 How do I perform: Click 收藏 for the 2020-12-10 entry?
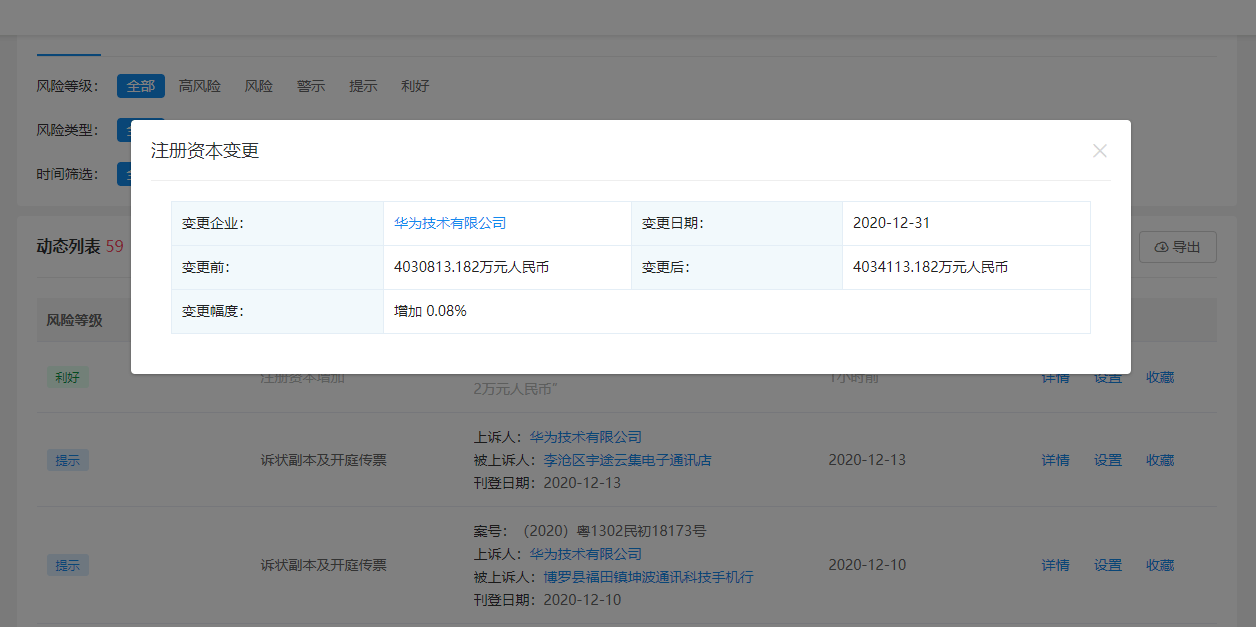click(x=1160, y=565)
